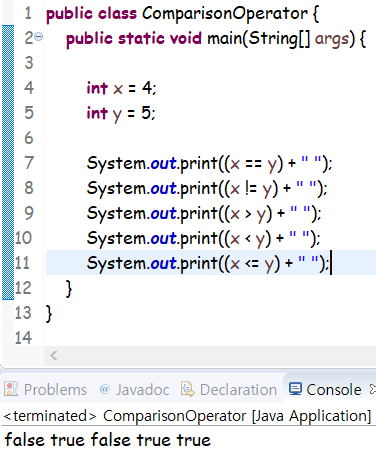Click line number 1 in the gutter
376x458 pixels.
(x=28, y=13)
